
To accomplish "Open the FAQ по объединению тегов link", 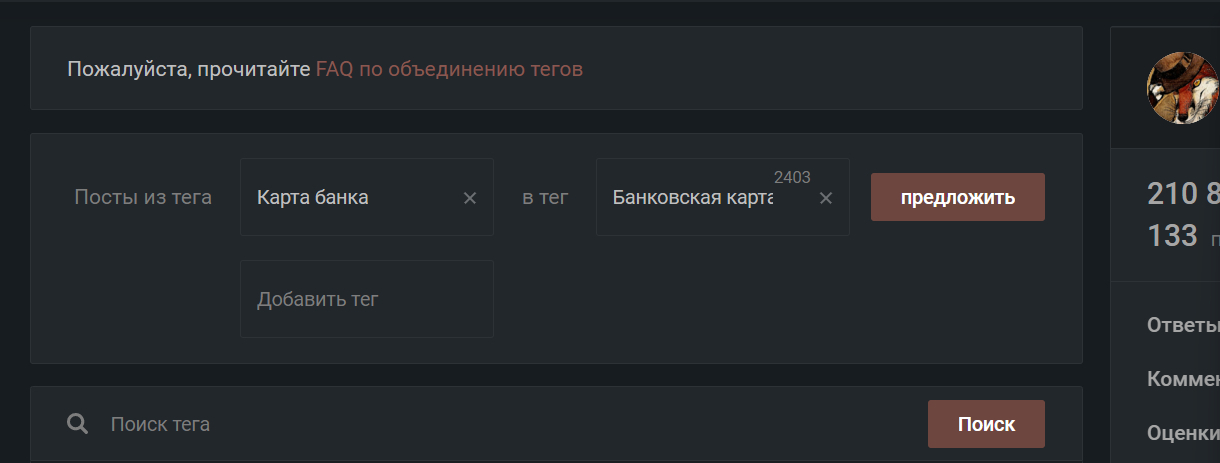I will tap(449, 69).
